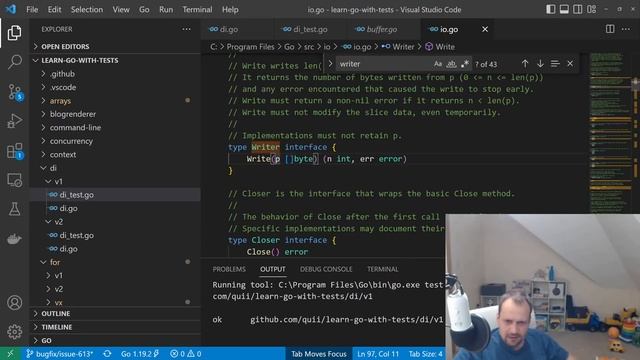640x360 pixels.
Task: Collapse the di folder
Action: click(x=115, y=168)
